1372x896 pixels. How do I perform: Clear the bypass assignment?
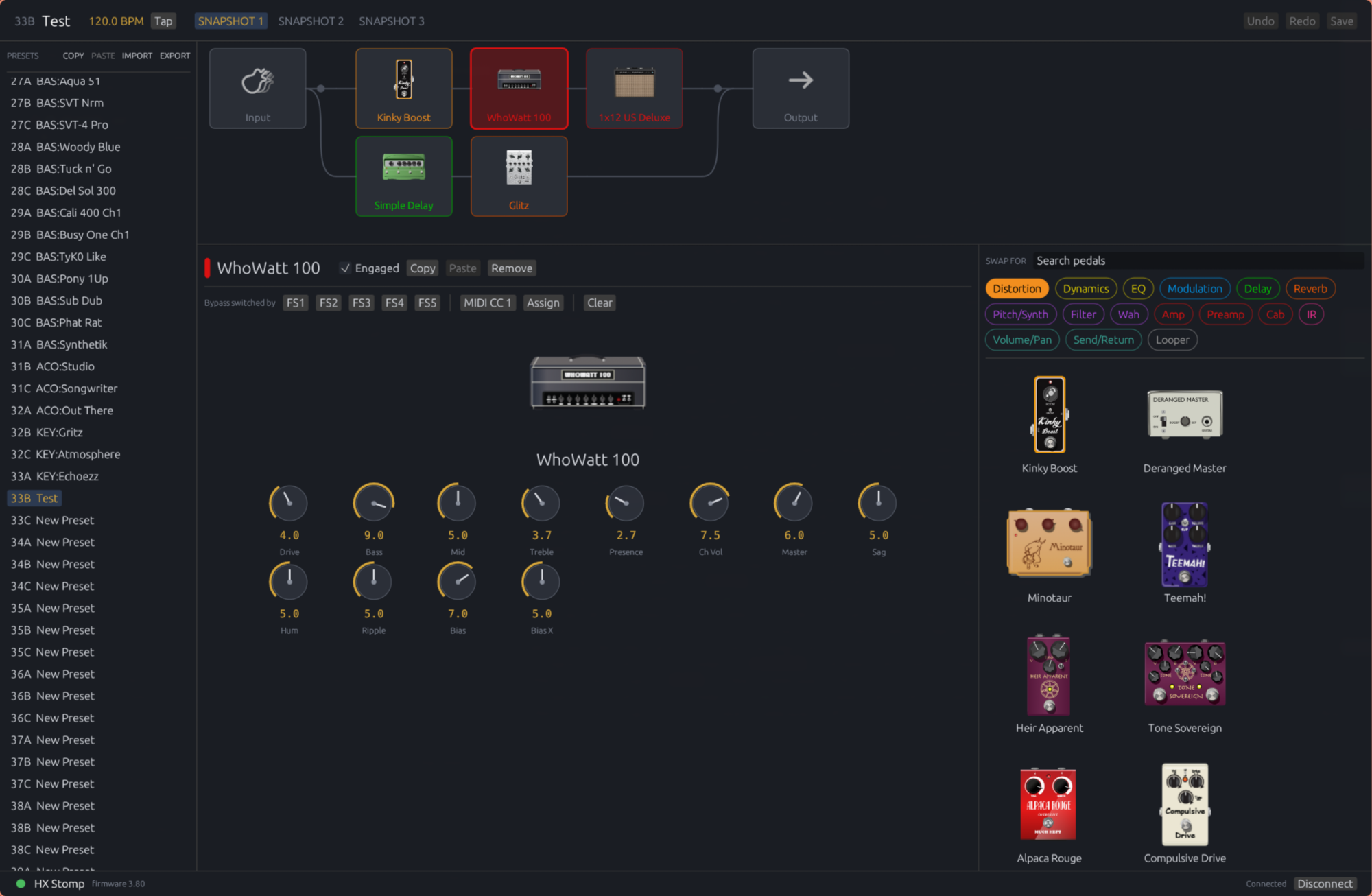tap(600, 303)
